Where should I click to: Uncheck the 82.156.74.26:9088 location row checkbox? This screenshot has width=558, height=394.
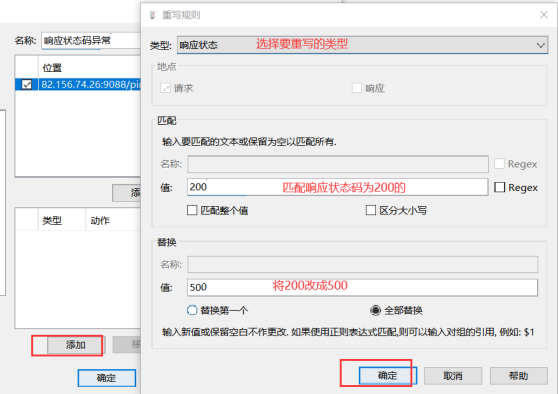point(27,84)
